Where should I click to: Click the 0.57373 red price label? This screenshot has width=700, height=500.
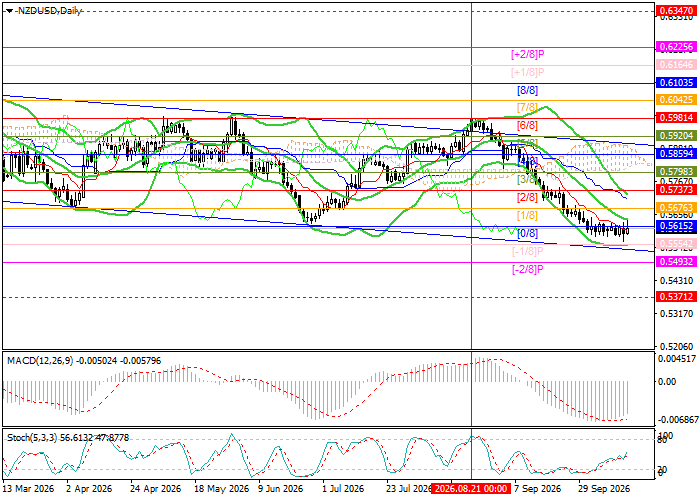676,190
